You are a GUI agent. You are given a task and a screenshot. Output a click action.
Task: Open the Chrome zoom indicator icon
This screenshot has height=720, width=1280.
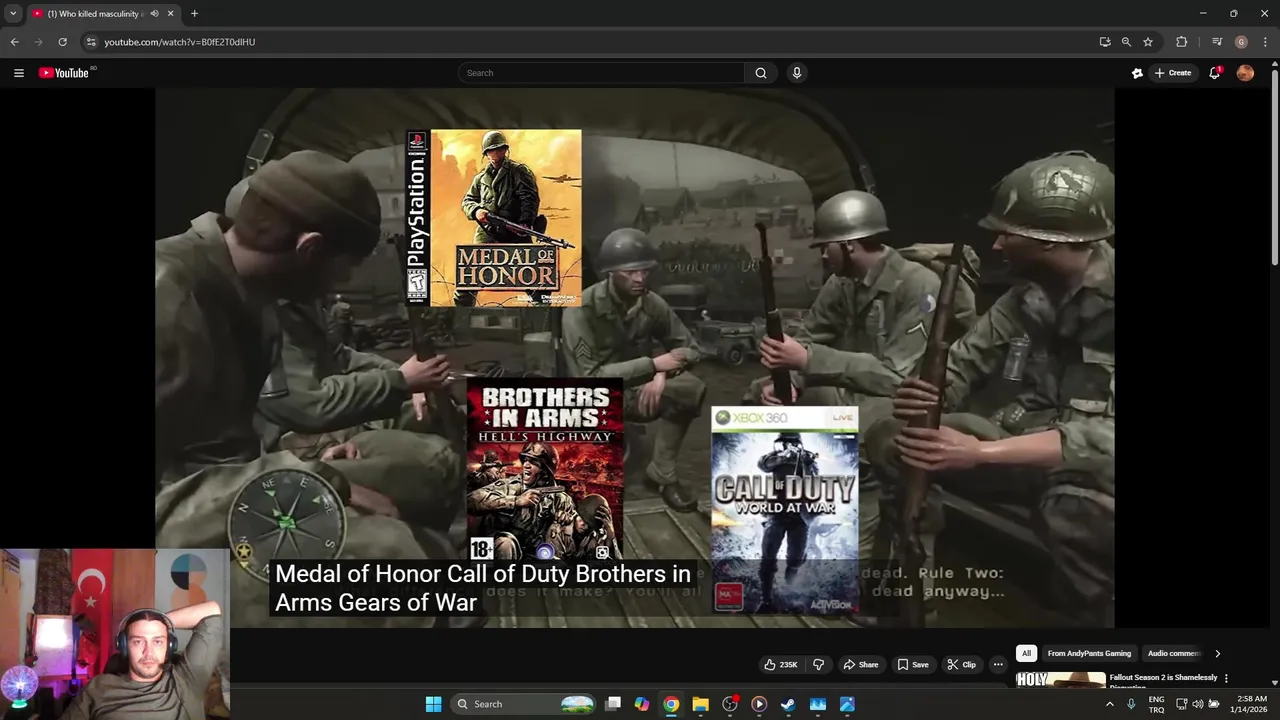click(1126, 42)
